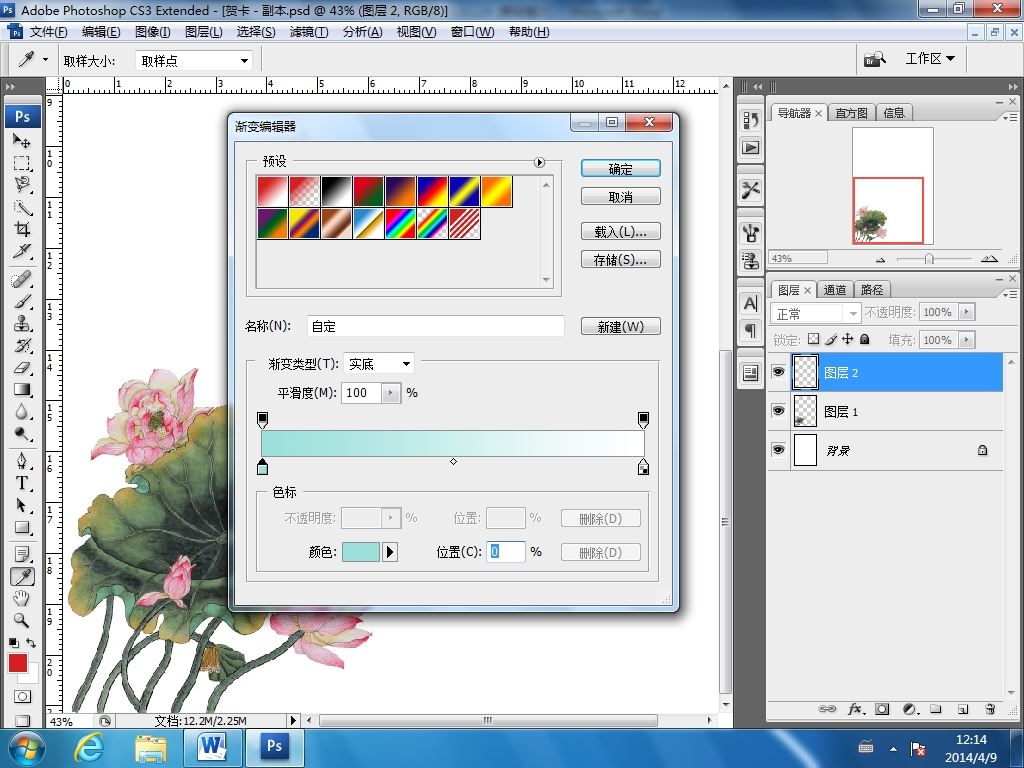Toggle lock transparent pixels
Viewport: 1024px width, 768px height.
point(813,339)
